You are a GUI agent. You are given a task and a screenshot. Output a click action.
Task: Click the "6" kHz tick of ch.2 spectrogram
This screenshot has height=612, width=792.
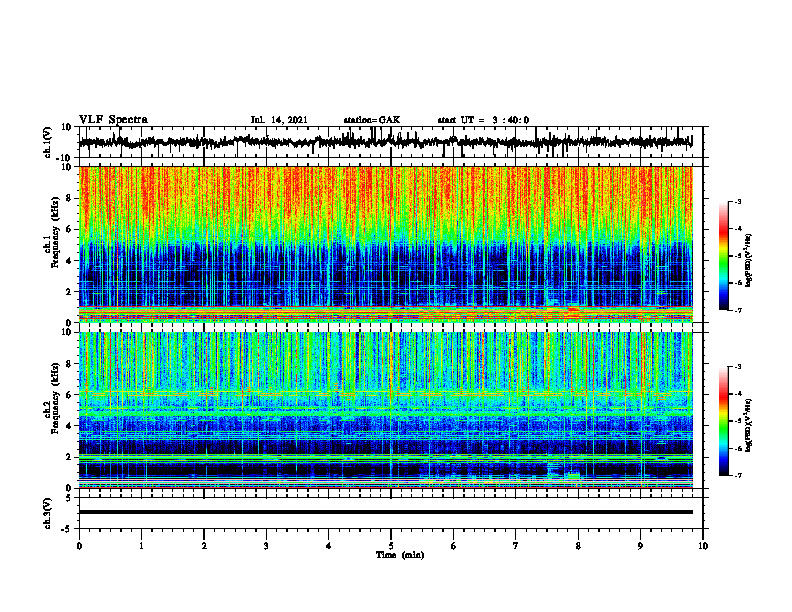(69, 395)
